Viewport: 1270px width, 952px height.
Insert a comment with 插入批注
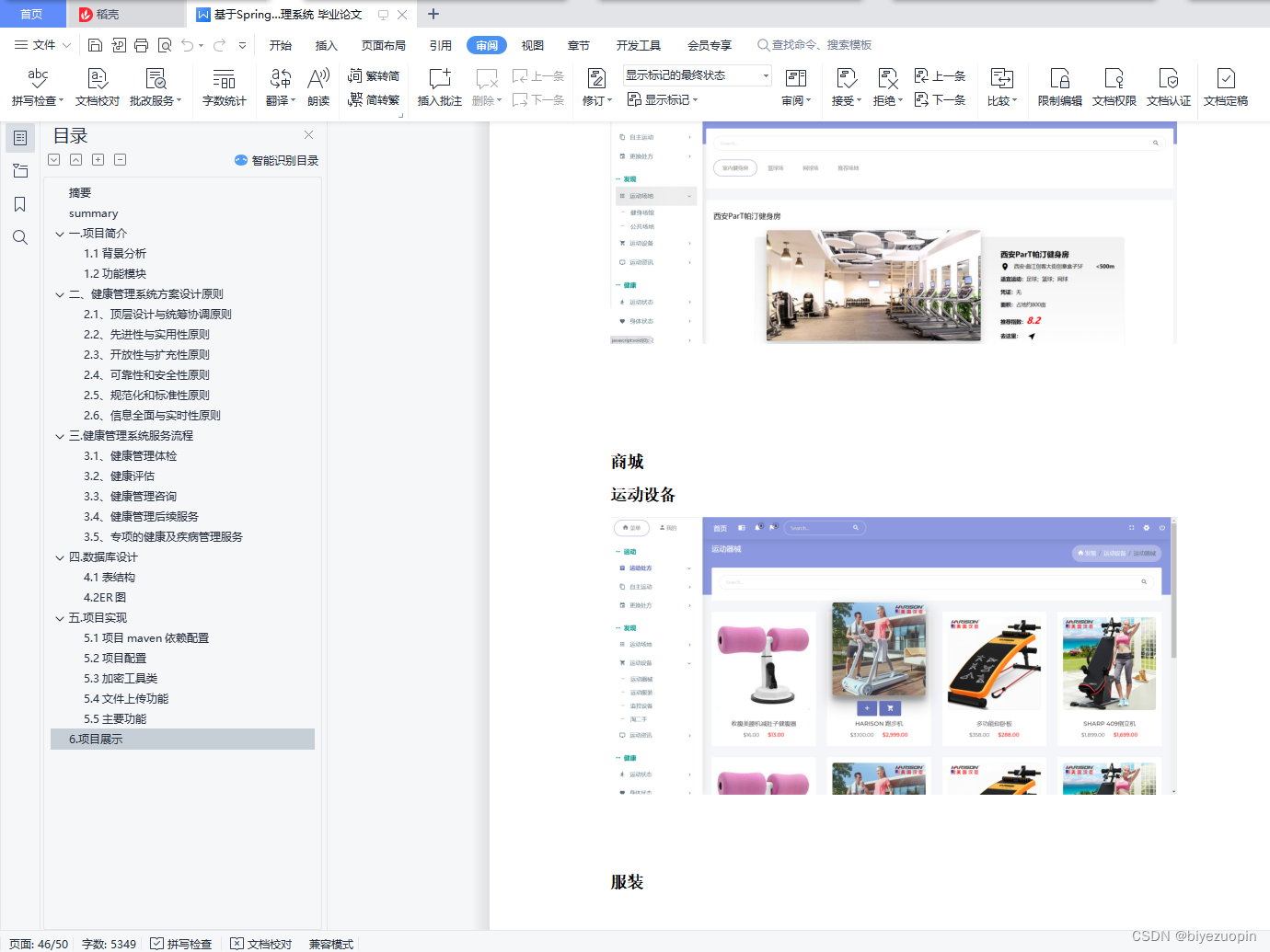point(440,87)
